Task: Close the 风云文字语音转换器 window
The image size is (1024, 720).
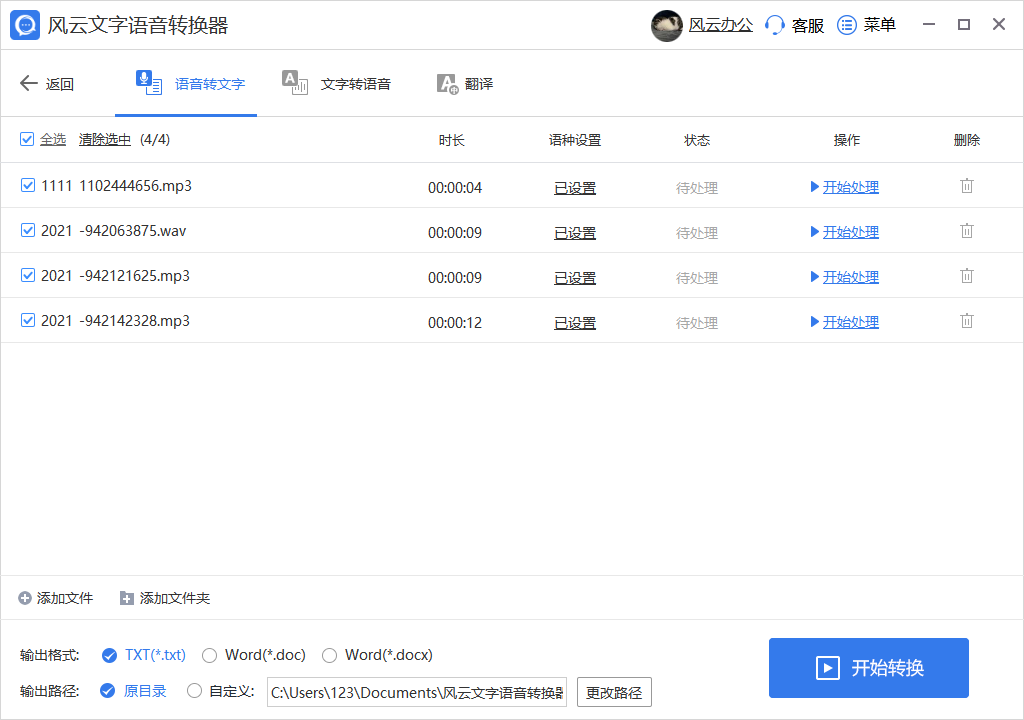Action: (x=999, y=25)
